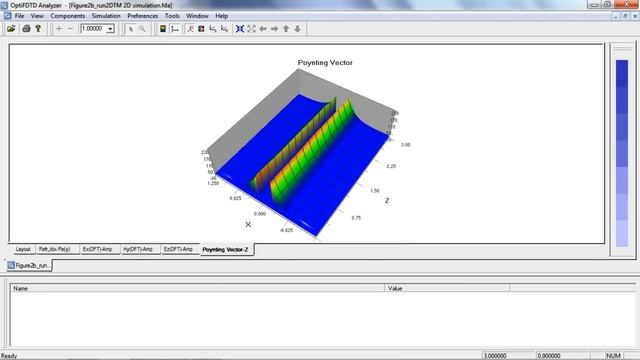Open the File menu
640x360 pixels.
19,16
